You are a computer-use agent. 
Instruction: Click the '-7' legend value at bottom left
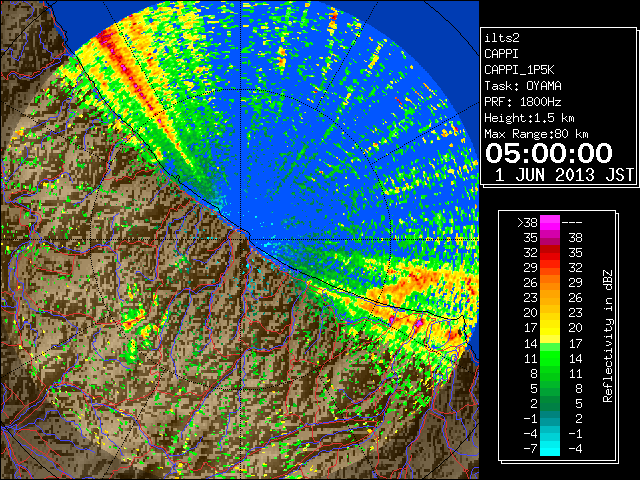[x=530, y=449]
